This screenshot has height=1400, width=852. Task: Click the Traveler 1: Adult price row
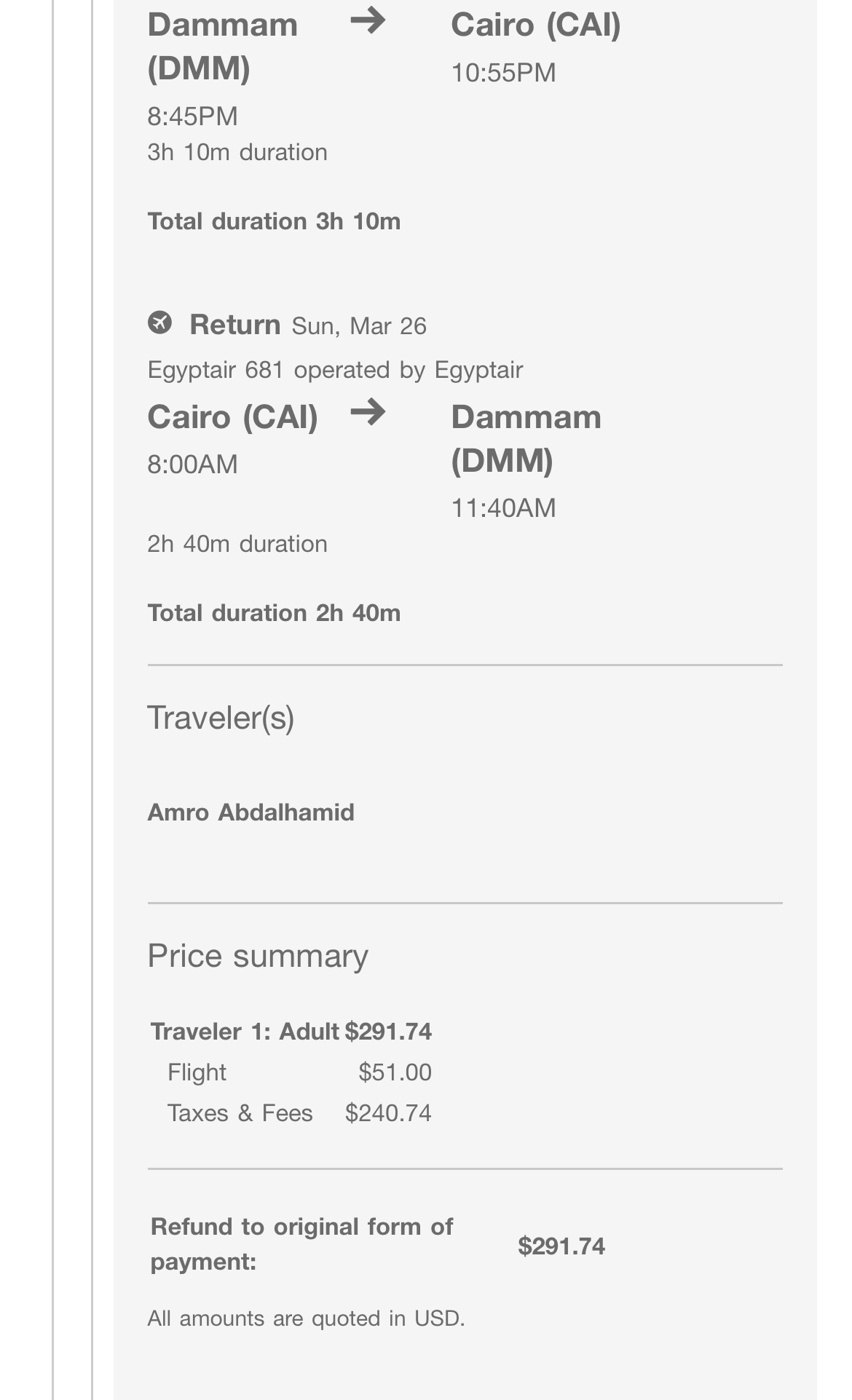click(x=291, y=1032)
